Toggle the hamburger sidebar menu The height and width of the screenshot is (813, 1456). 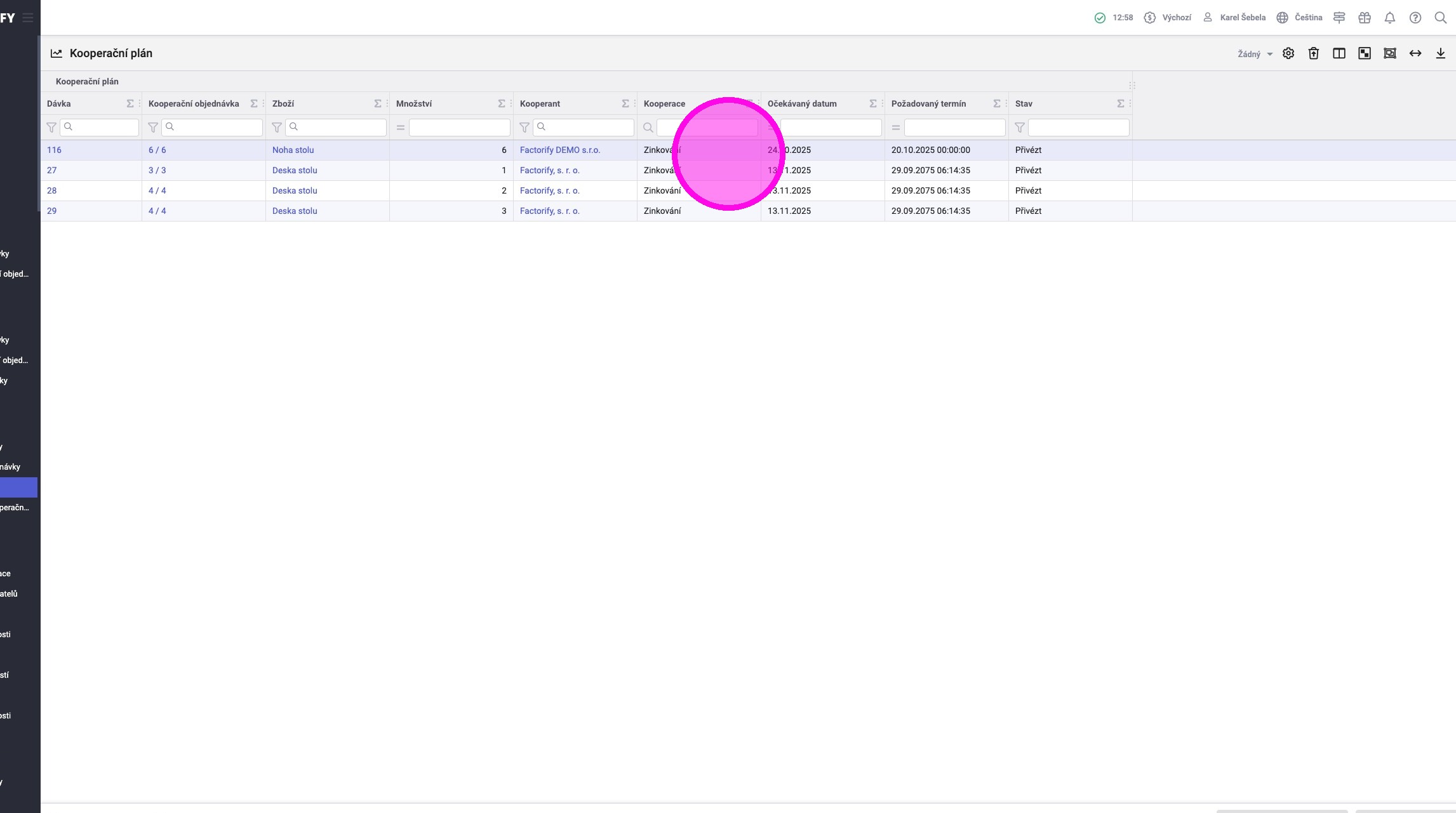pos(28,18)
